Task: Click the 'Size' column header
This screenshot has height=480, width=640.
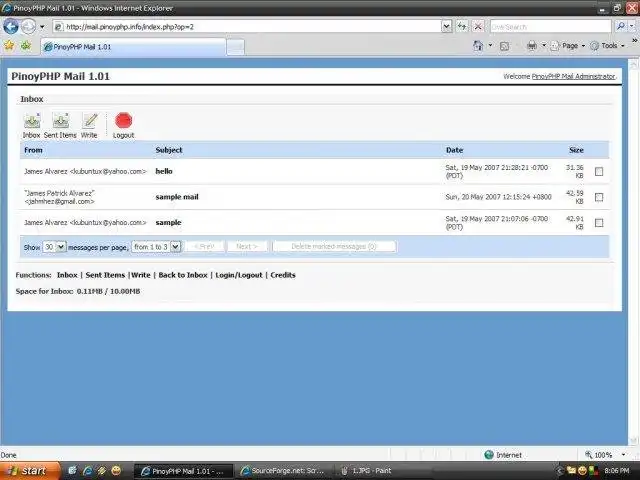Action: [x=576, y=150]
